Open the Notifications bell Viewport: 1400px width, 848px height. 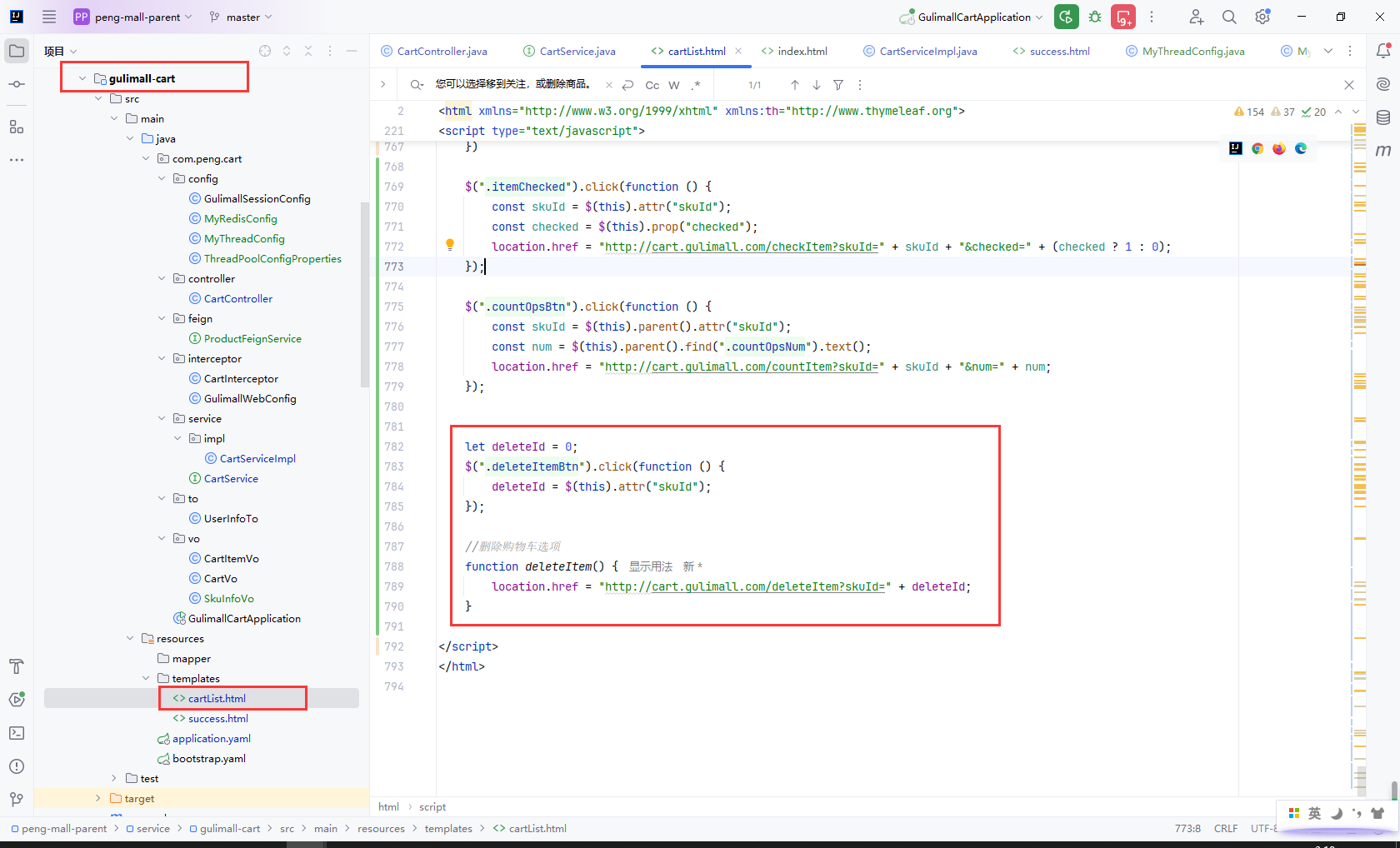(1383, 51)
